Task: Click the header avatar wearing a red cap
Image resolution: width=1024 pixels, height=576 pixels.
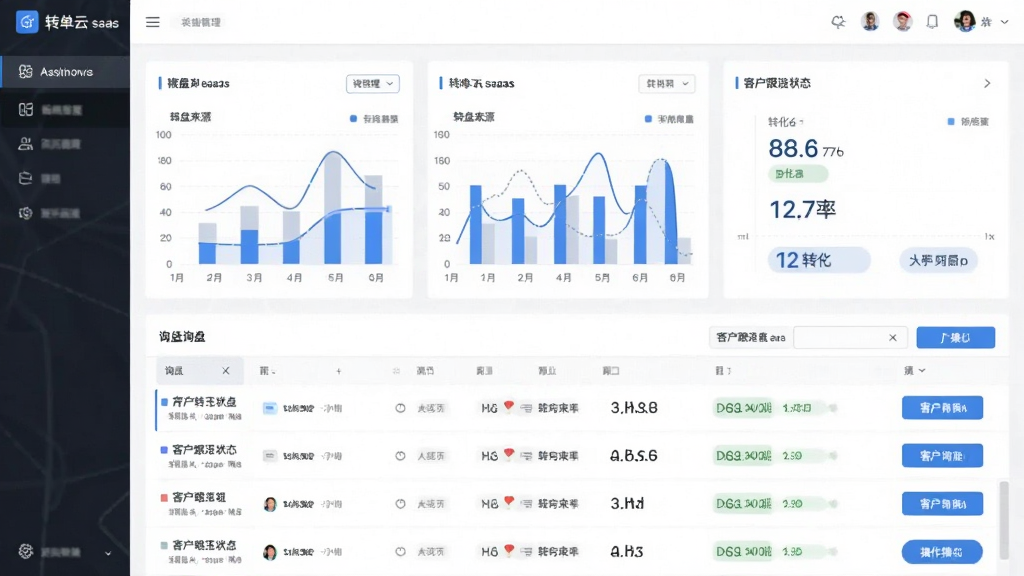Action: (903, 22)
